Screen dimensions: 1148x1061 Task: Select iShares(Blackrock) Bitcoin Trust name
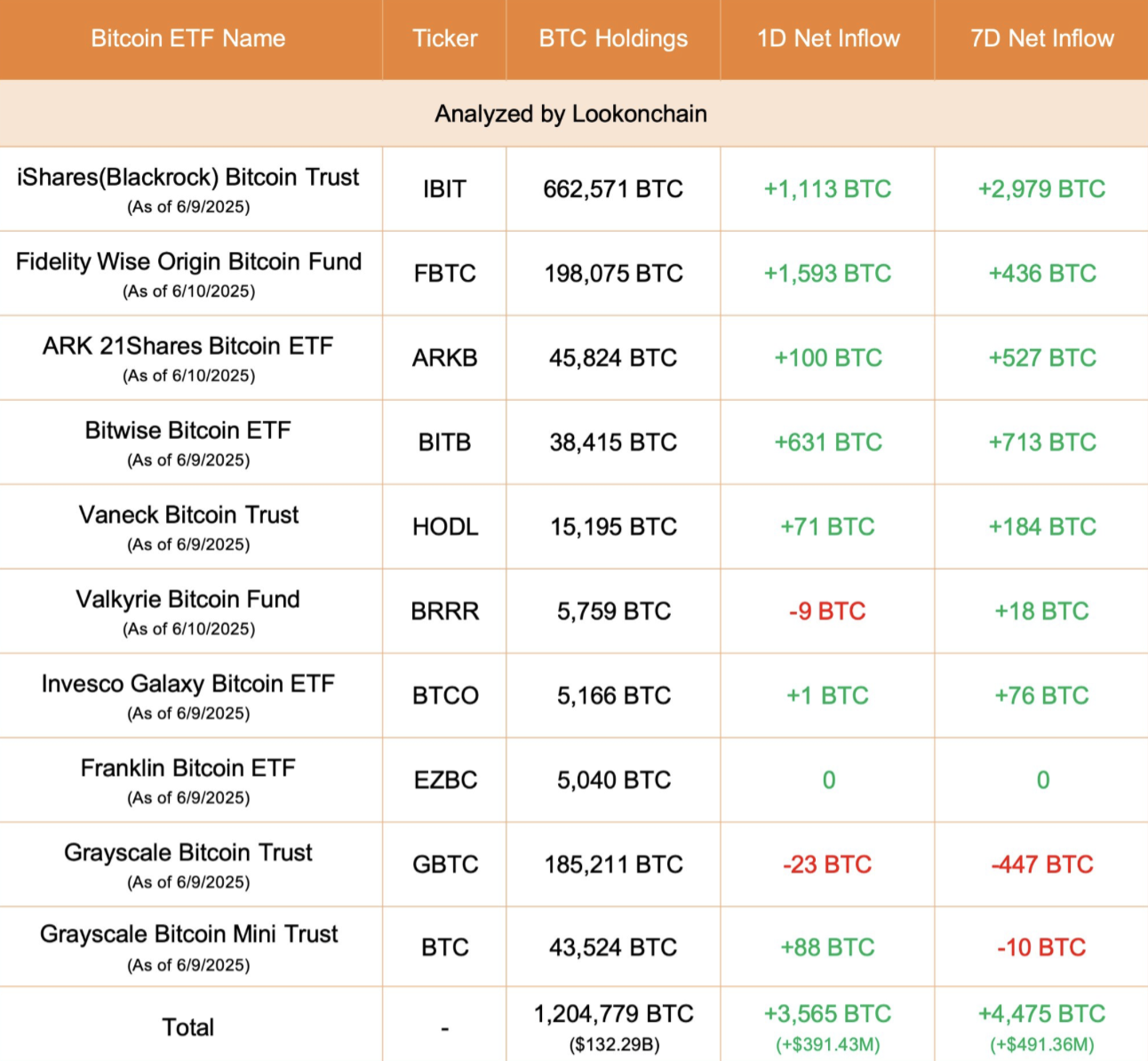188,178
